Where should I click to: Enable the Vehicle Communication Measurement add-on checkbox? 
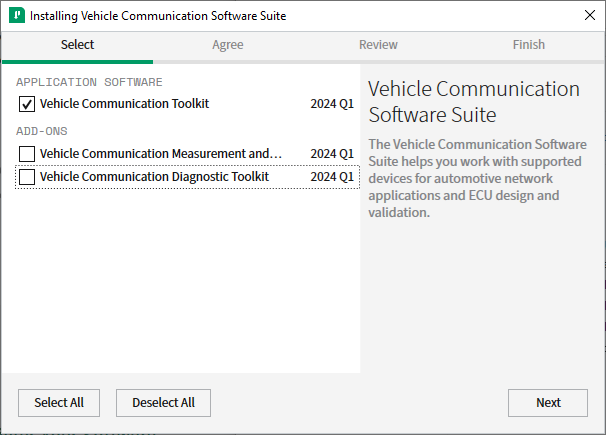pos(27,154)
